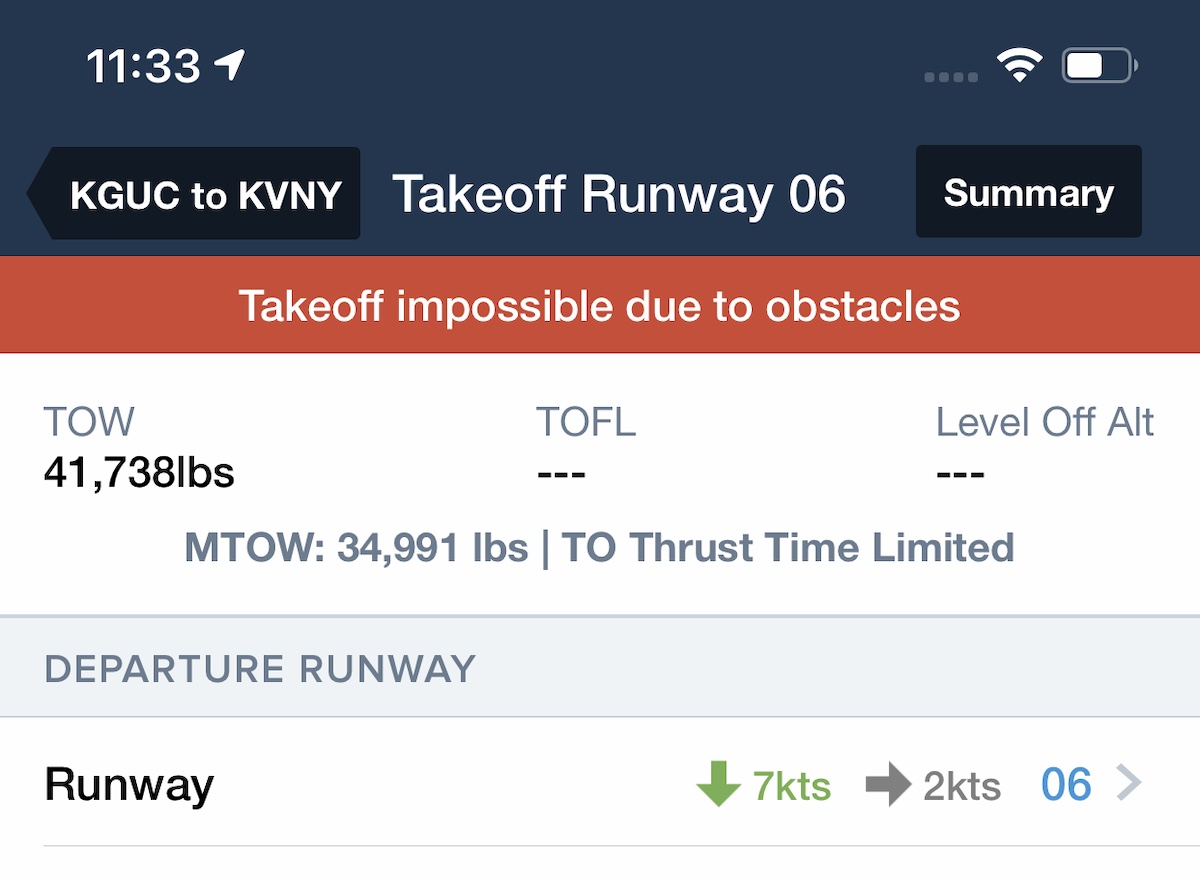
Task: Tap the 2kts crosswind value
Action: coord(962,787)
